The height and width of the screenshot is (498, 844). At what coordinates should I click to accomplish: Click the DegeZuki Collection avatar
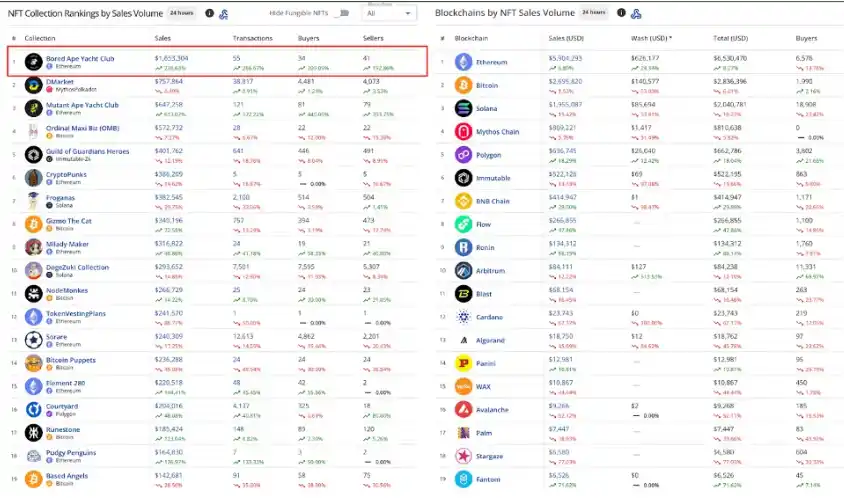coord(33,270)
